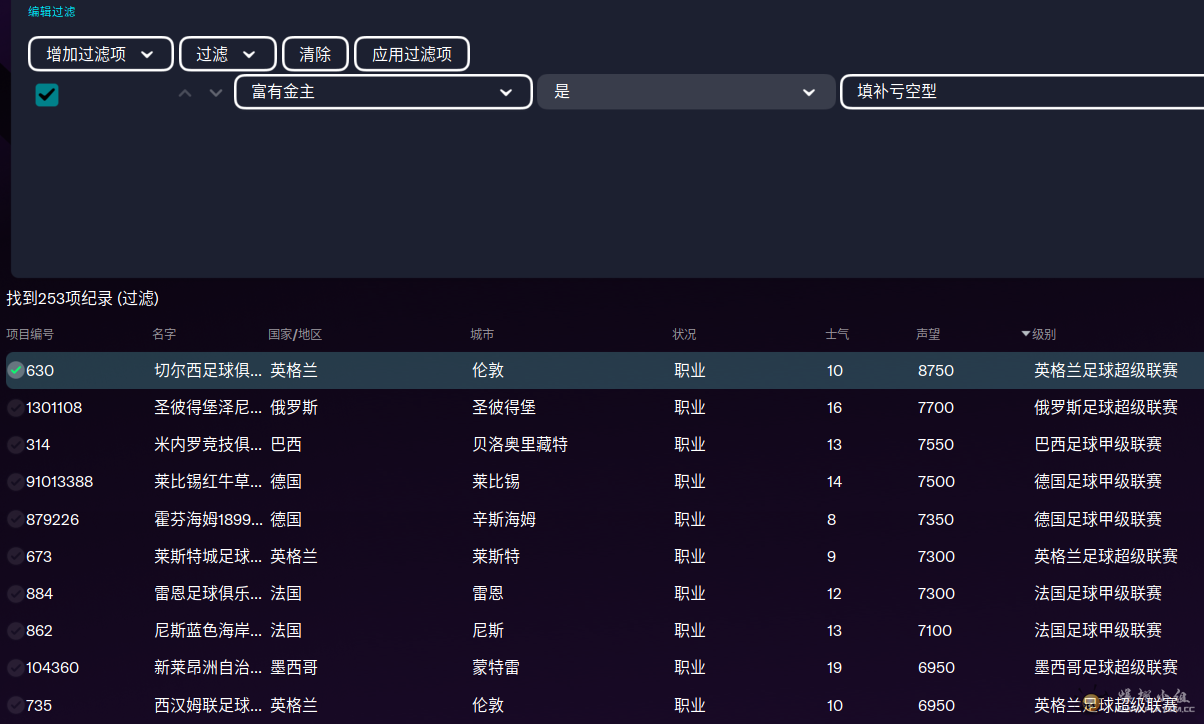Click league cell 俄罗斯足球超级联赛

1106,408
